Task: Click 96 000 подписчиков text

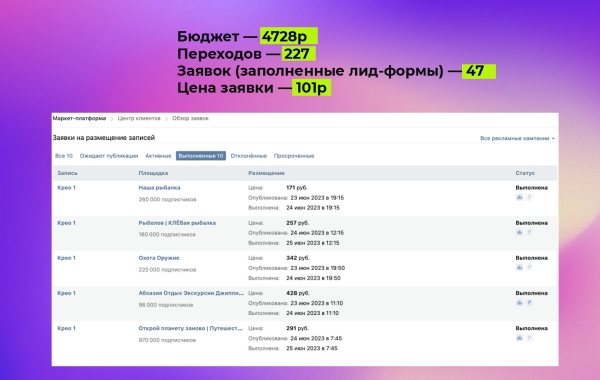Action: pyautogui.click(x=166, y=305)
